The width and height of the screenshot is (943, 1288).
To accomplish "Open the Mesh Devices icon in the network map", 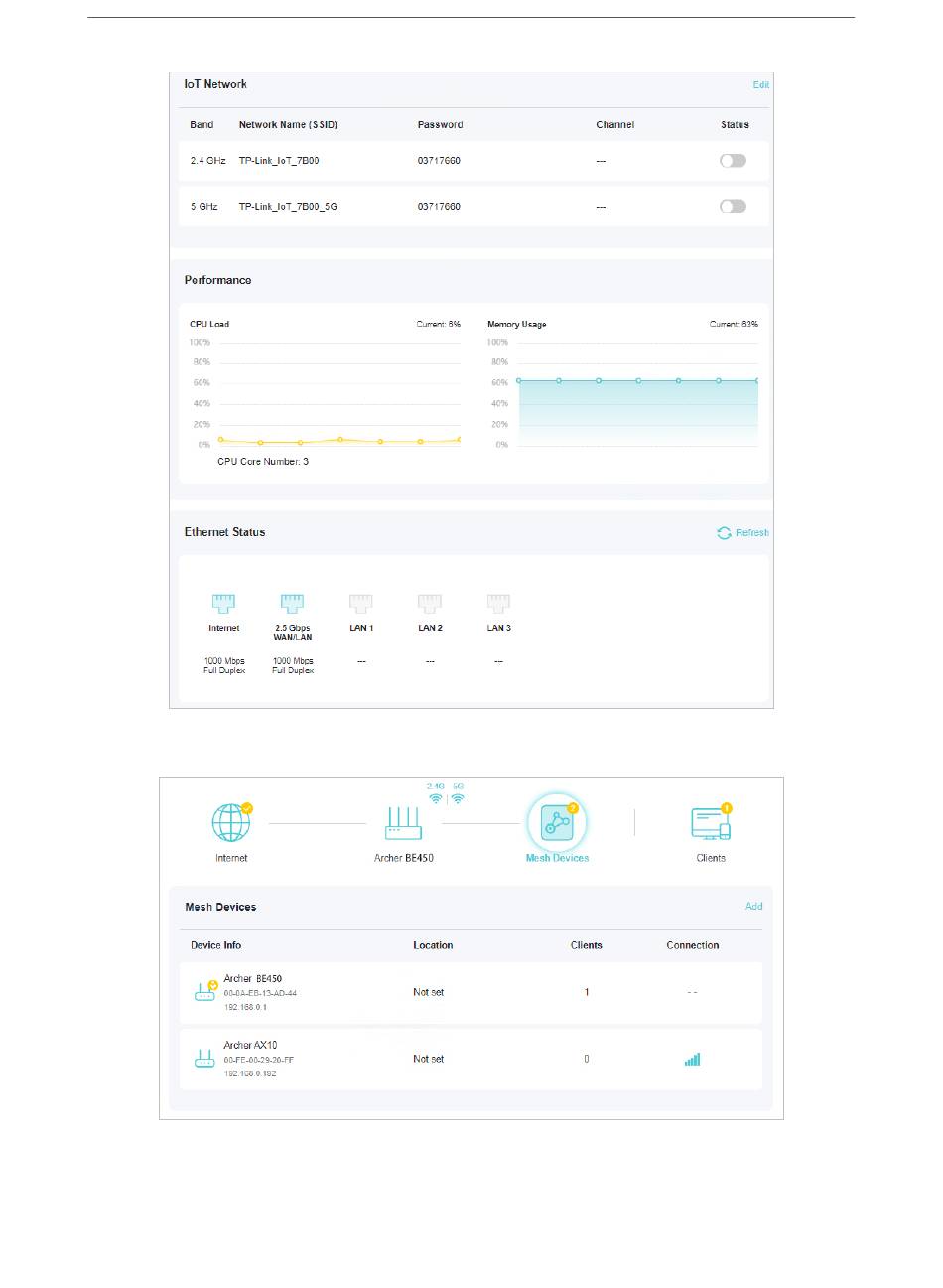I will click(557, 823).
